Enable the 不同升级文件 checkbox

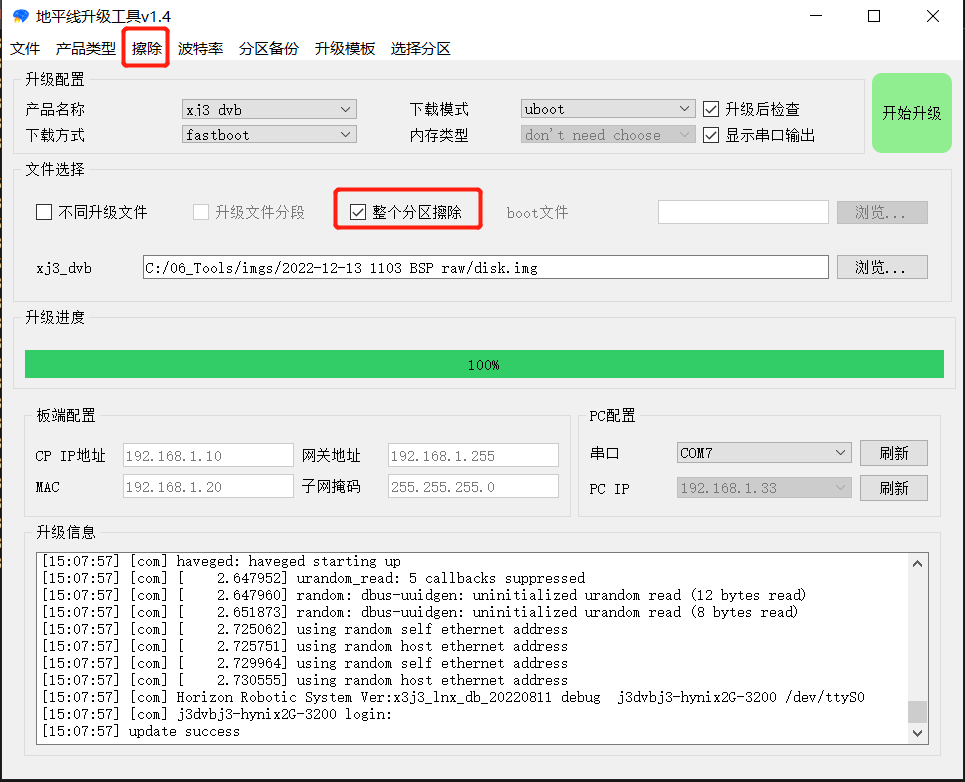[x=44, y=212]
